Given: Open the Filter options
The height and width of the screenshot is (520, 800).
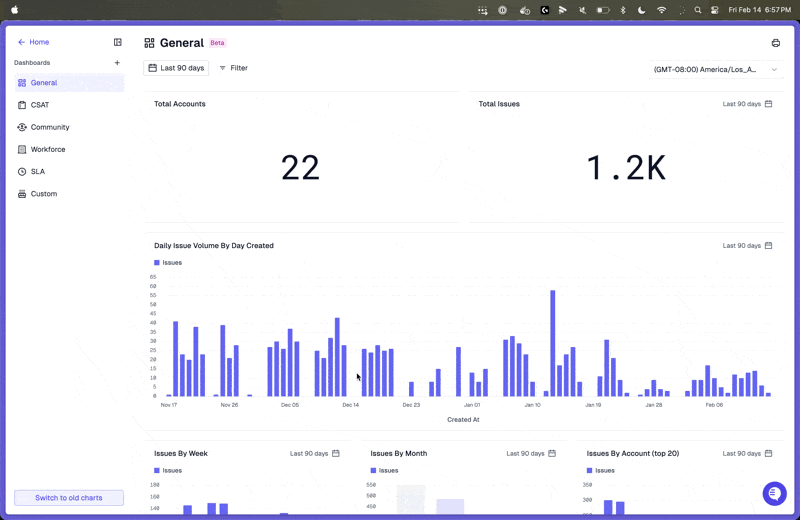Looking at the screenshot, I should [x=233, y=68].
